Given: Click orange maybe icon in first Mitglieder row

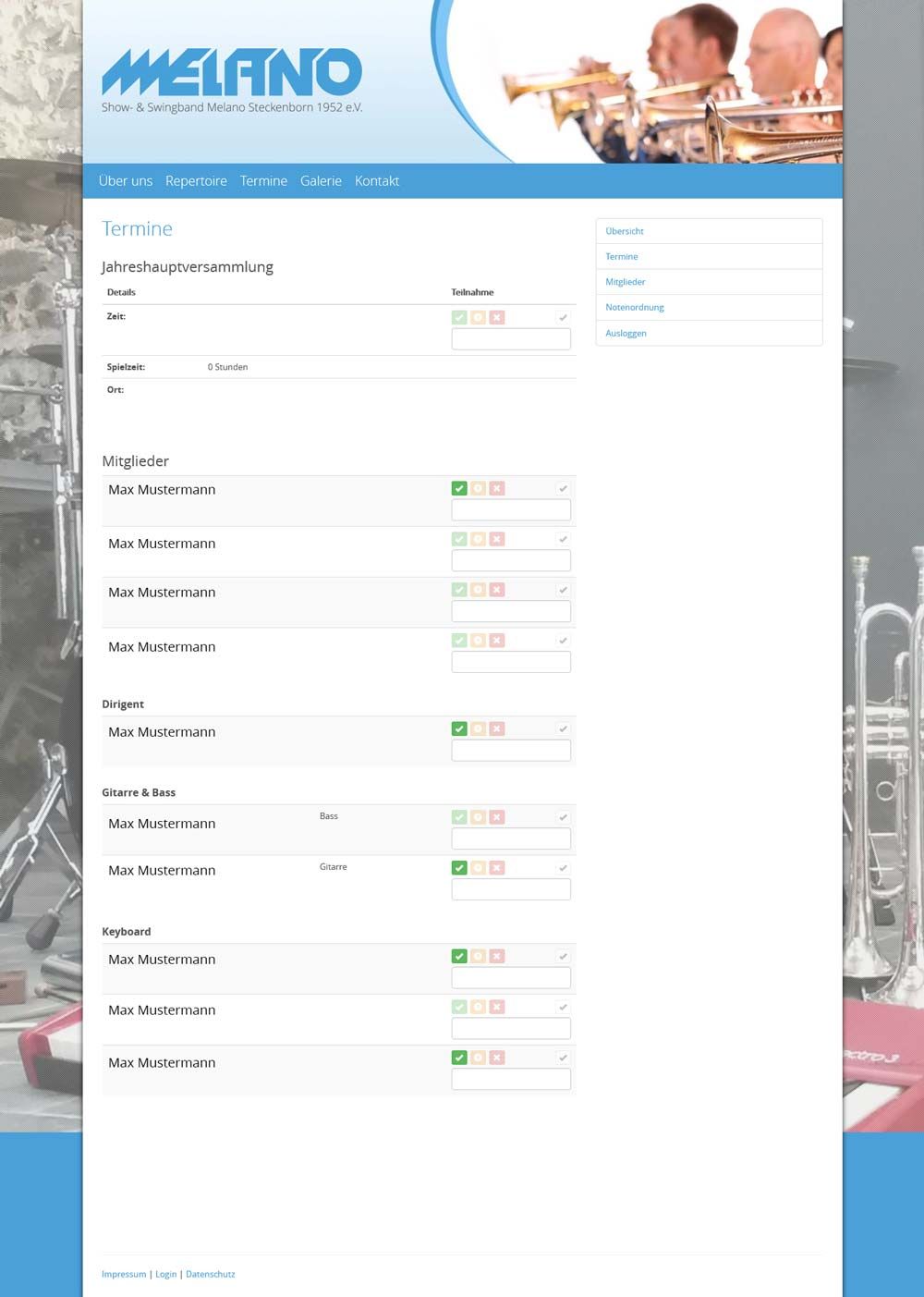Looking at the screenshot, I should (x=478, y=488).
